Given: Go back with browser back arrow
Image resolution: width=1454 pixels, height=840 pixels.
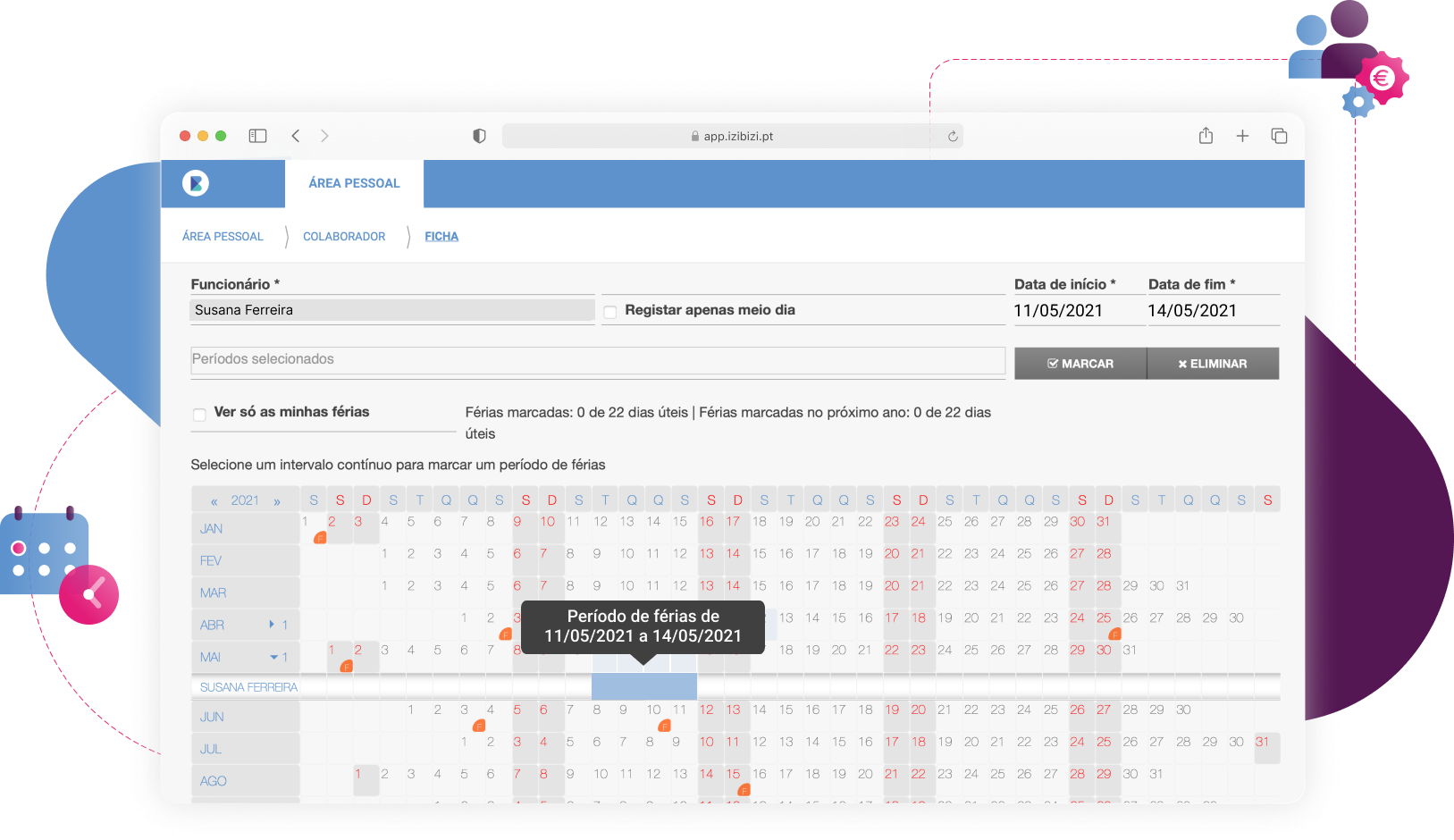Looking at the screenshot, I should pyautogui.click(x=296, y=136).
